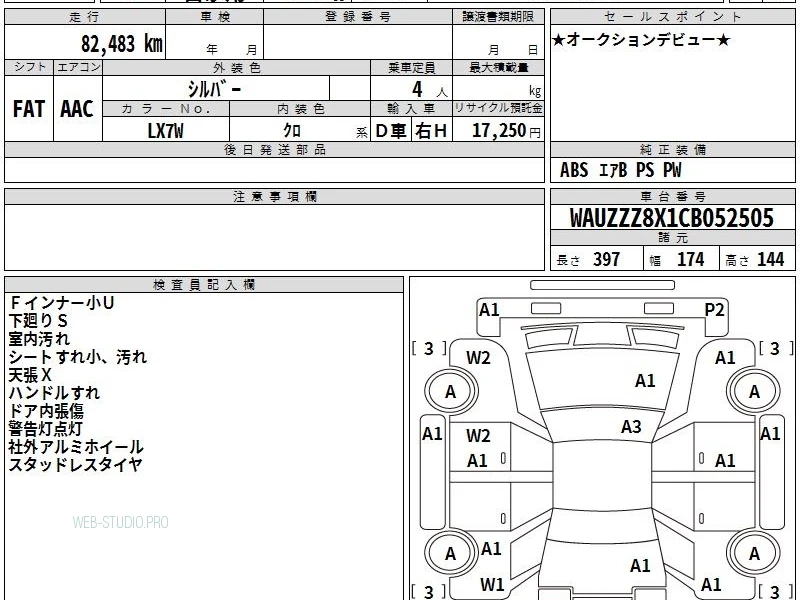Screen dimensions: 800x600
Task: Select inspector note 室内汚れ
Action: (x=39, y=339)
